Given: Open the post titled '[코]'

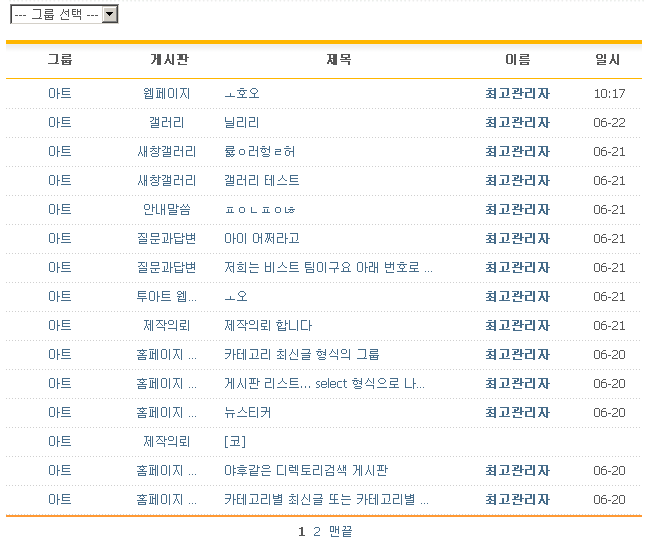Looking at the screenshot, I should 235,441.
